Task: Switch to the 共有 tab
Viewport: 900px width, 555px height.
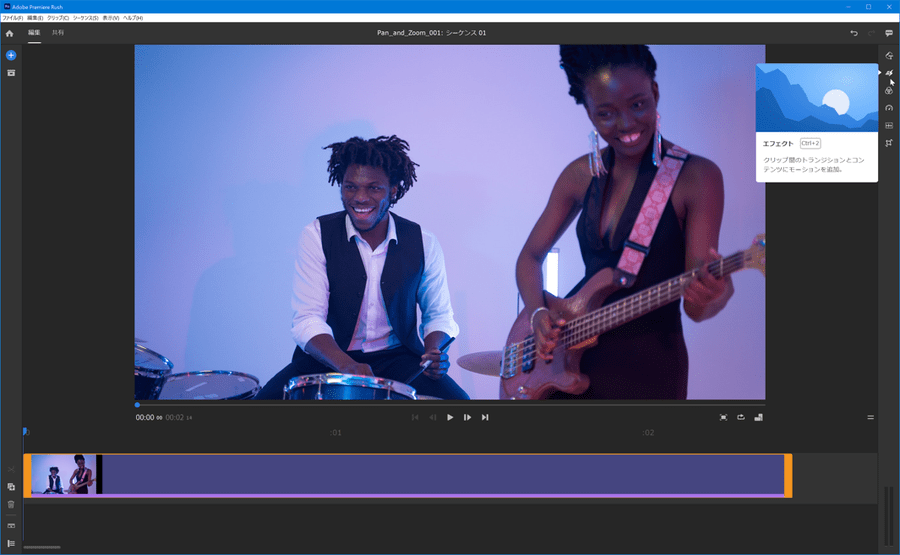Action: tap(58, 33)
